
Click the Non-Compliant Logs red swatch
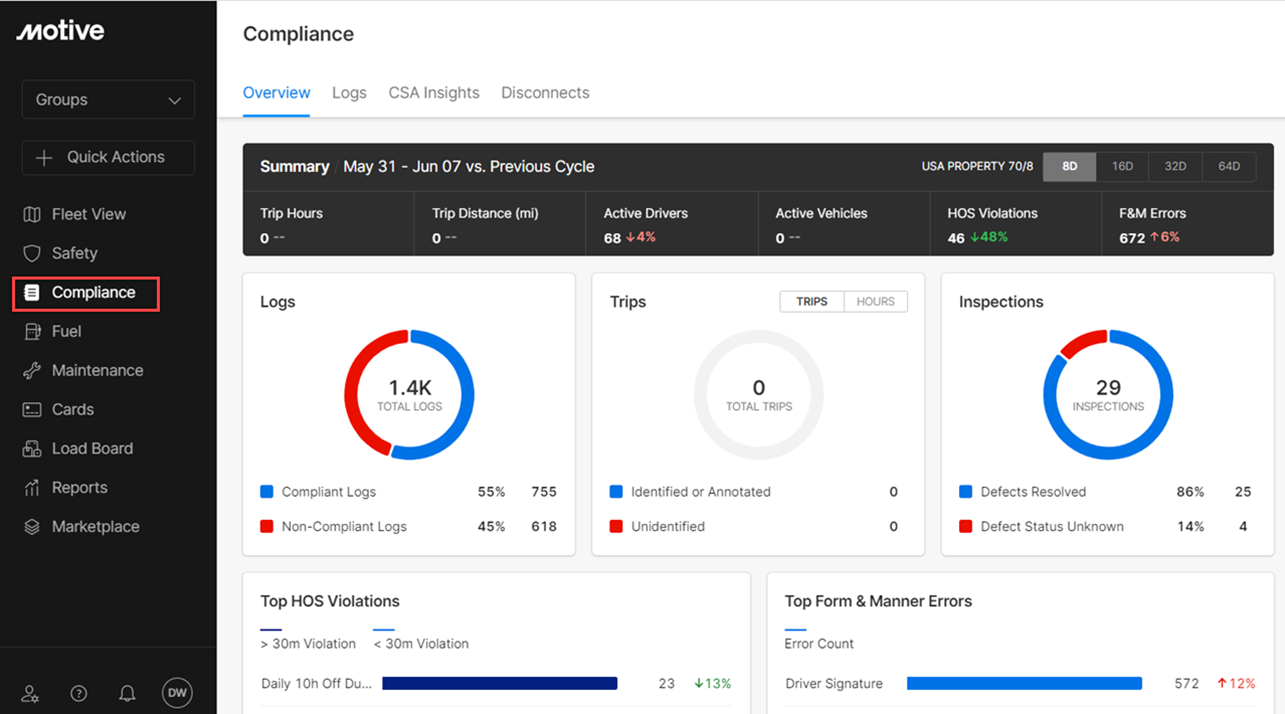click(267, 527)
